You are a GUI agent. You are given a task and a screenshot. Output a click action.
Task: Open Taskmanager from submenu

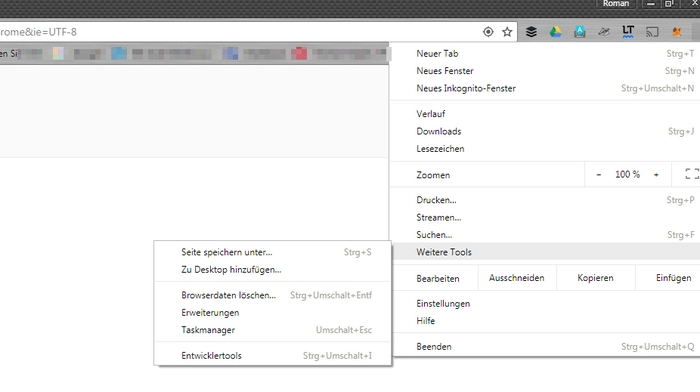272,330
